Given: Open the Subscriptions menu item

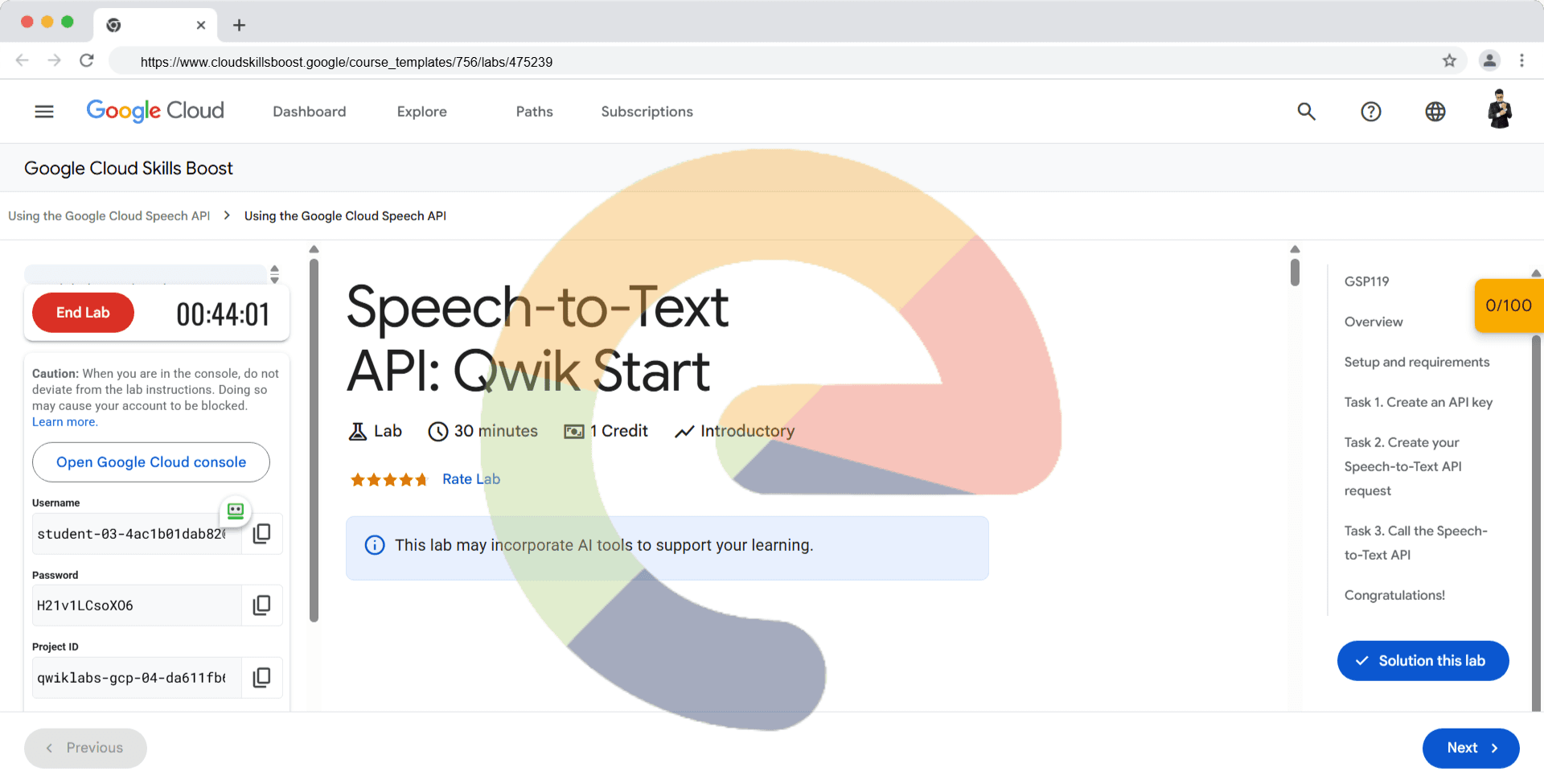Looking at the screenshot, I should tap(647, 112).
